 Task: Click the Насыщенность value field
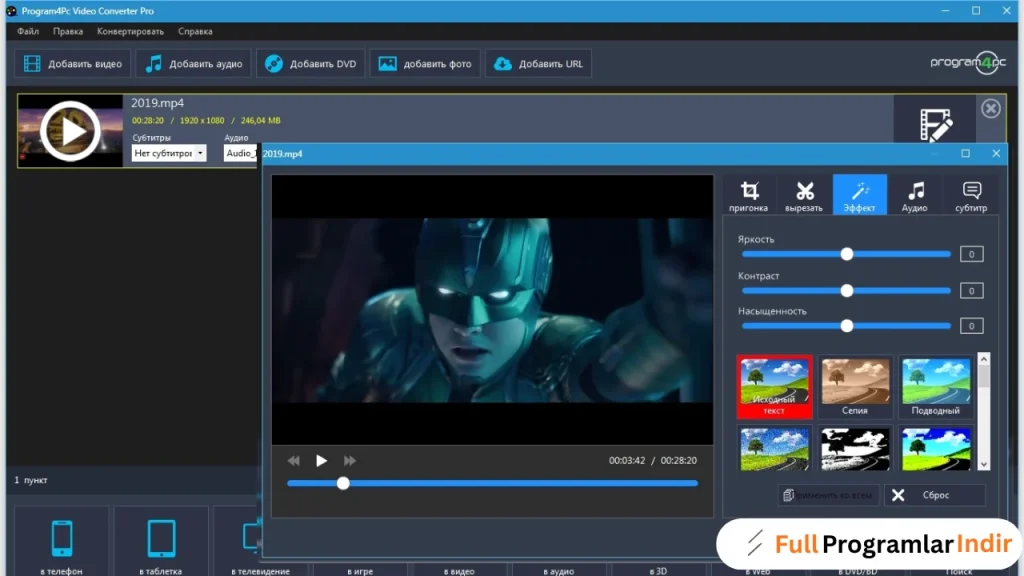972,326
